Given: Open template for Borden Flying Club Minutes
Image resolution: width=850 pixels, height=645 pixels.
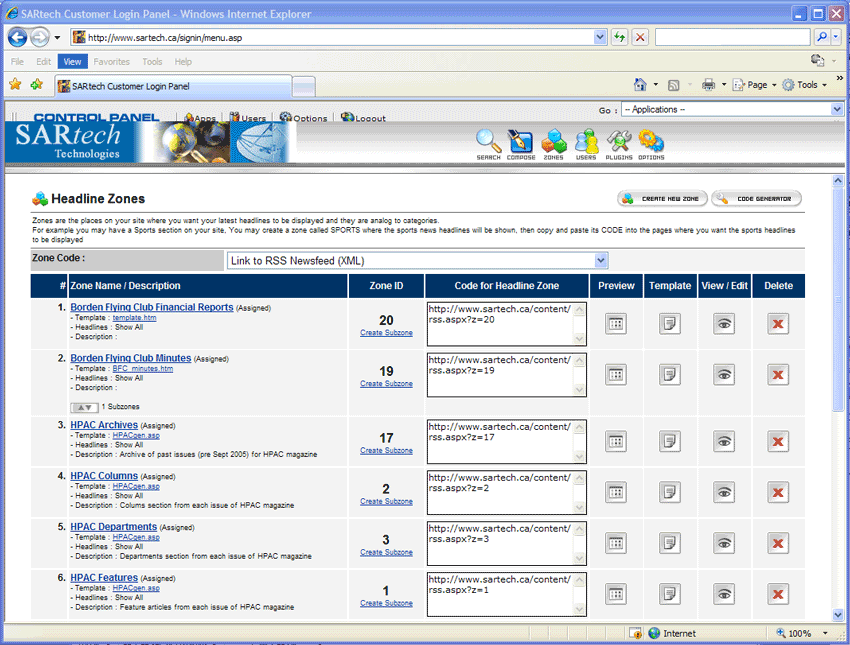Looking at the screenshot, I should 669,375.
